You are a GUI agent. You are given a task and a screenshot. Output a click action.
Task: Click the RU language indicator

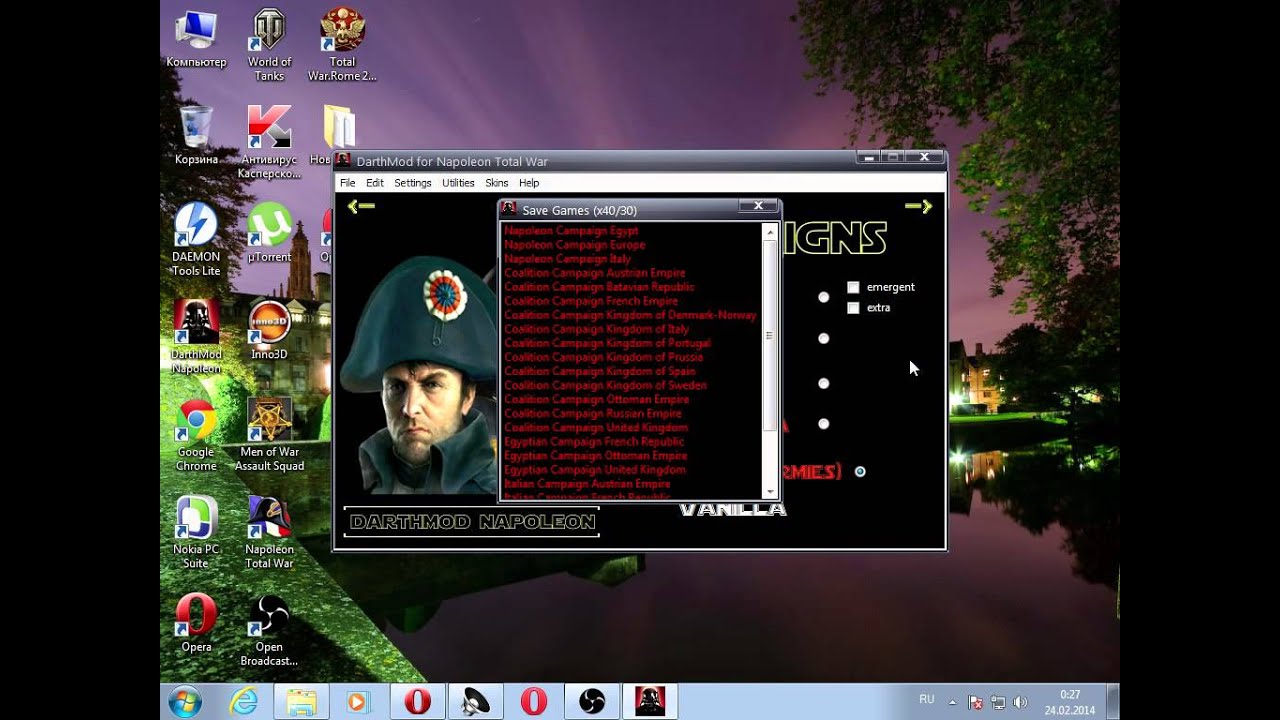click(927, 699)
